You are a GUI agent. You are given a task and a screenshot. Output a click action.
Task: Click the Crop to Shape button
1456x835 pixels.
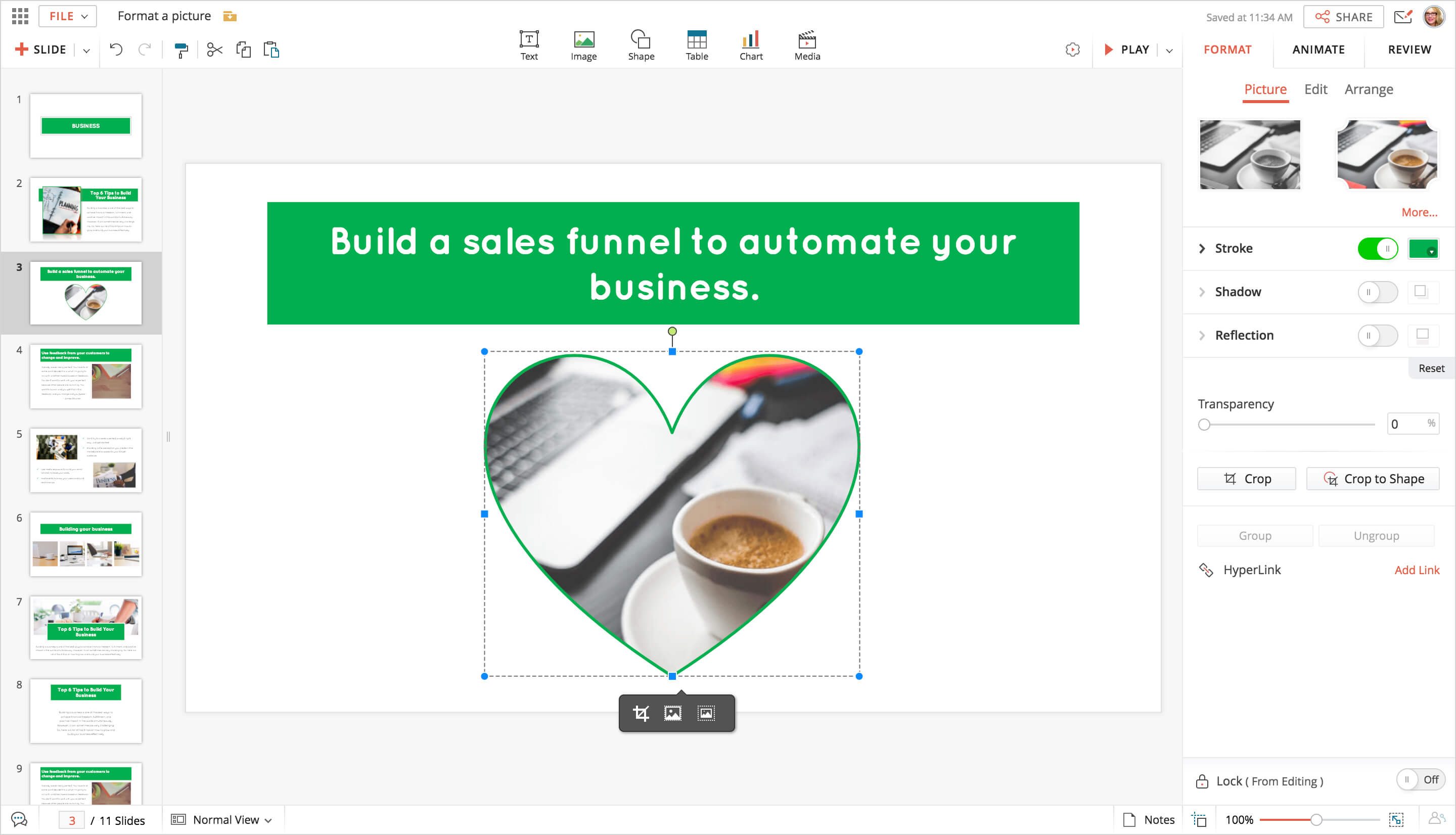[x=1373, y=479]
